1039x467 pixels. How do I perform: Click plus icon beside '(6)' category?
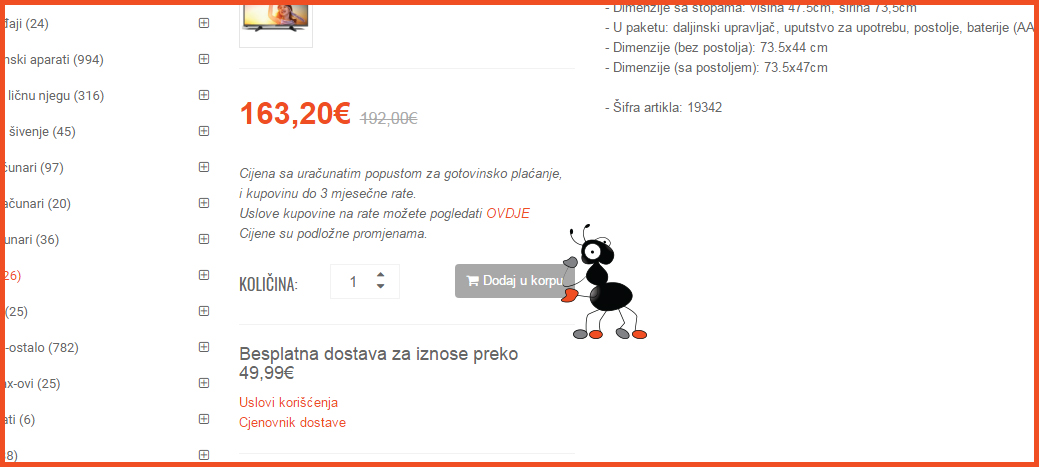point(203,419)
